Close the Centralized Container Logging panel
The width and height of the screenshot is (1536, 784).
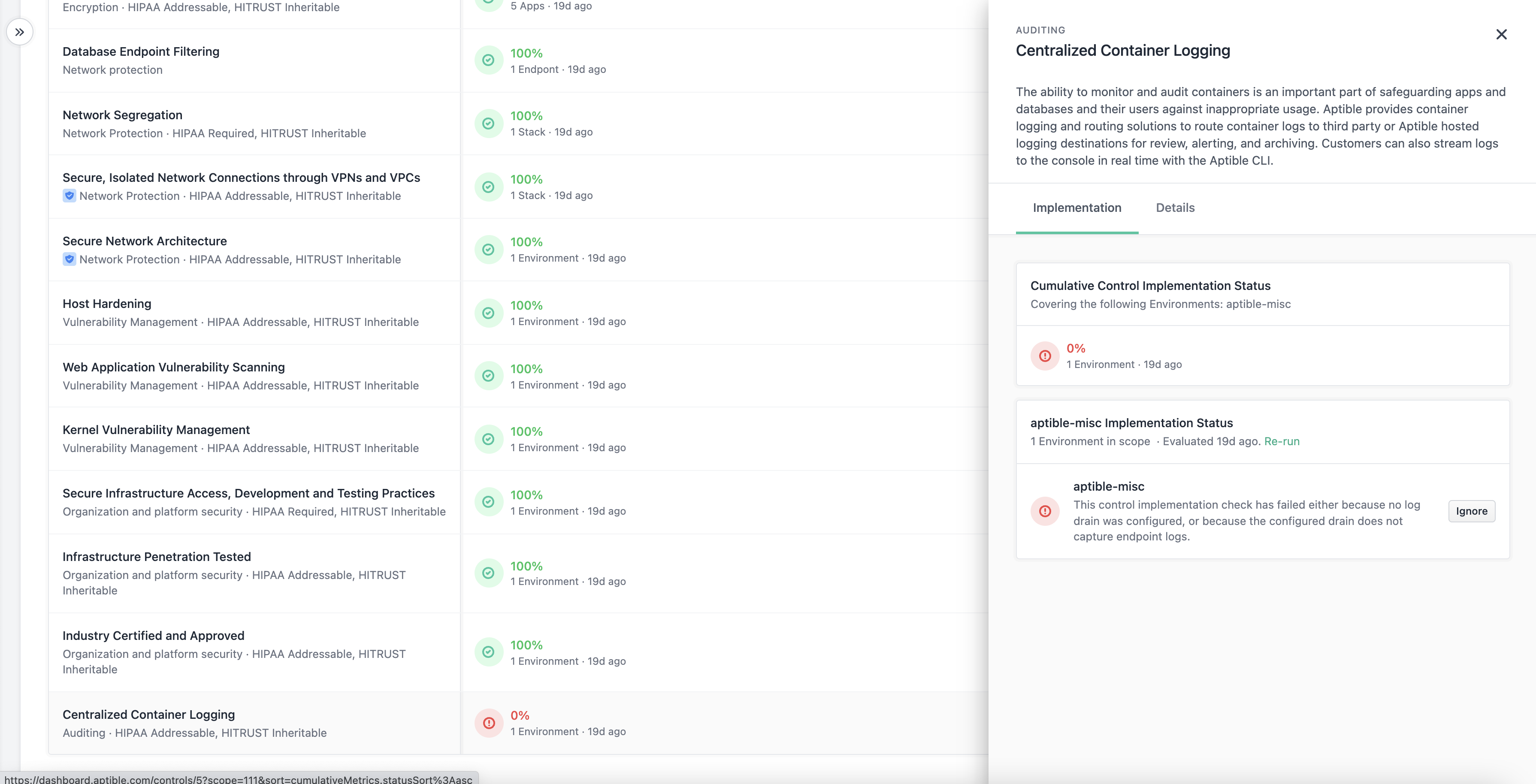pyautogui.click(x=1501, y=35)
